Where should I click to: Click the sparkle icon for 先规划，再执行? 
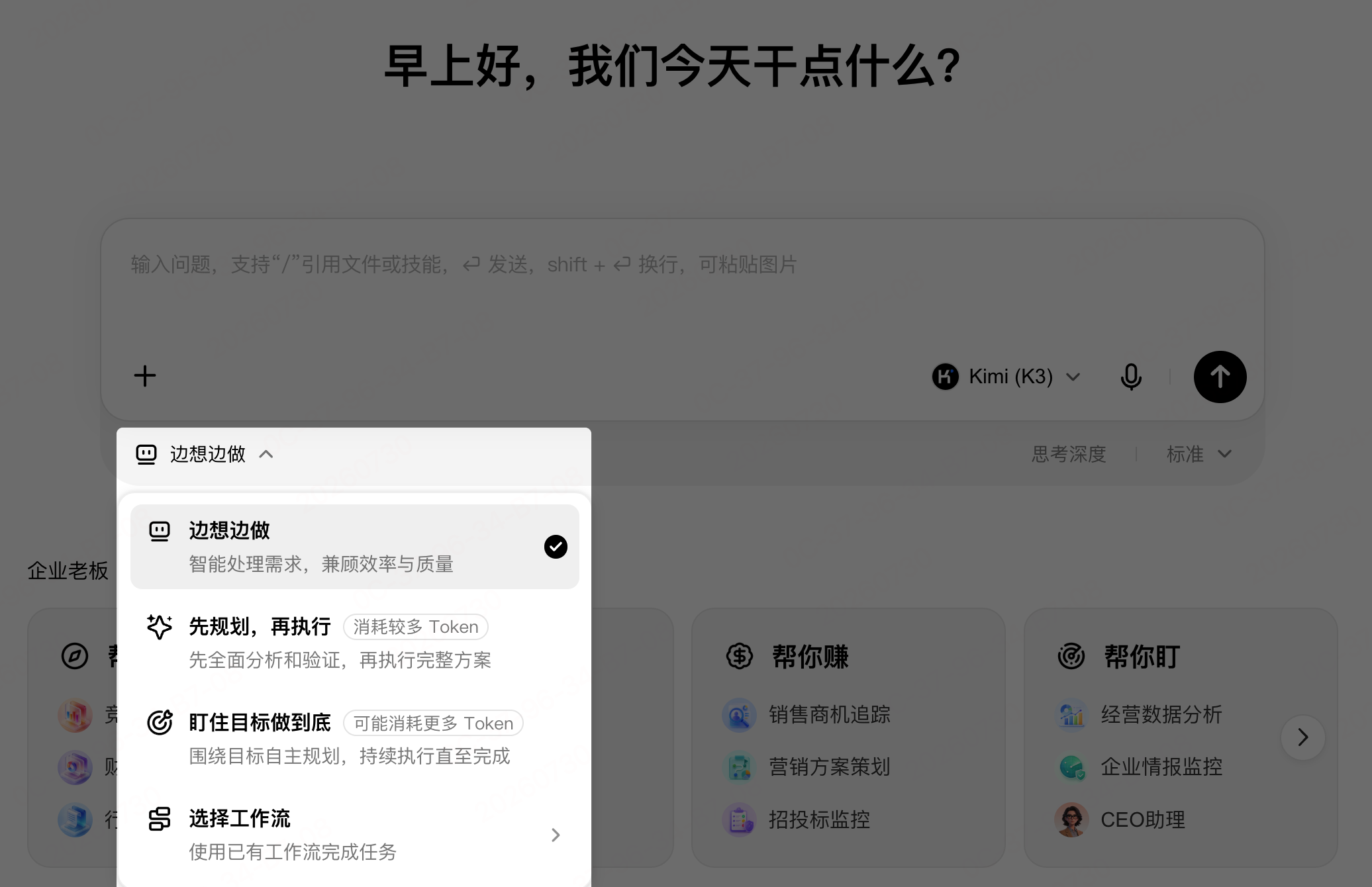point(160,627)
